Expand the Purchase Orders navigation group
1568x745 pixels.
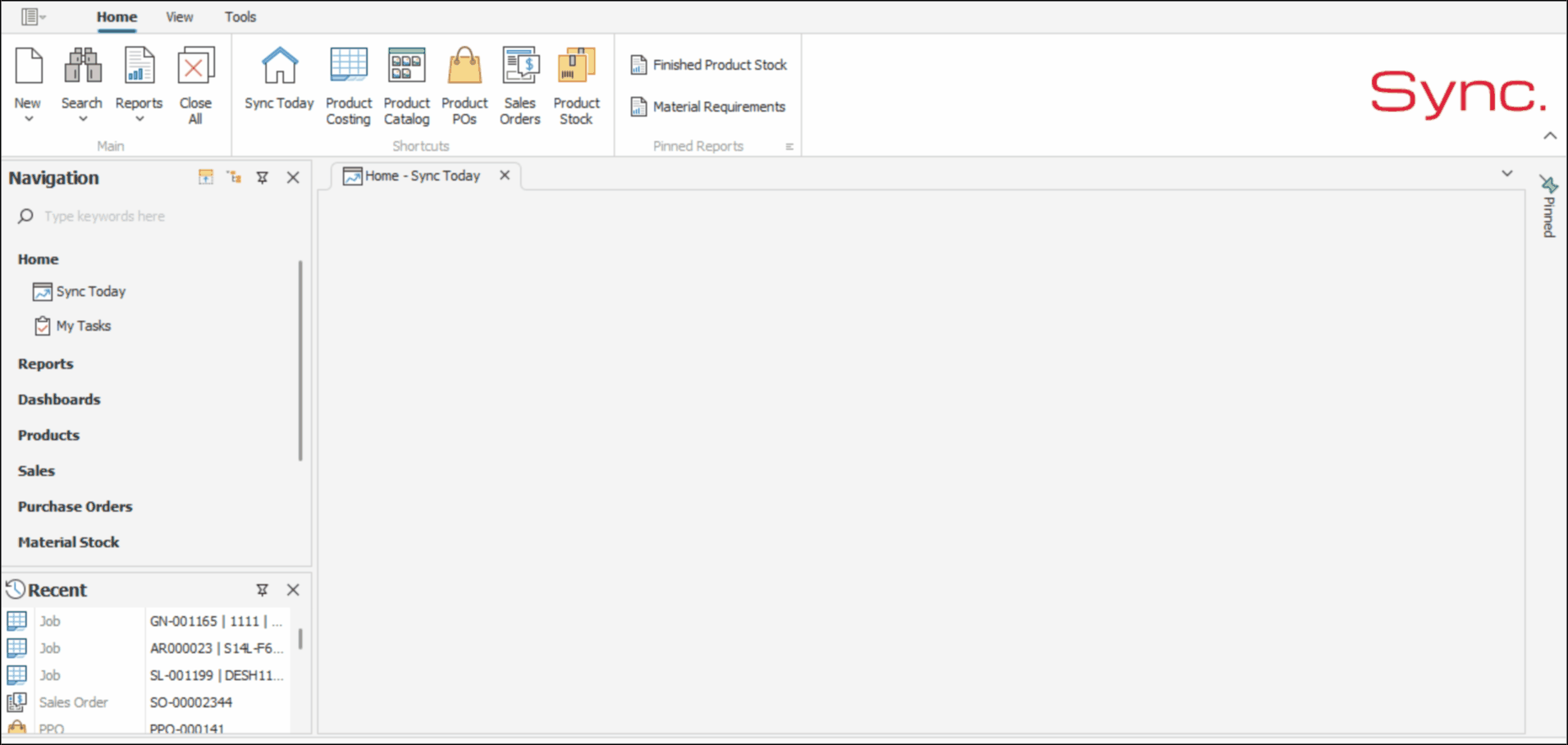[x=75, y=507]
